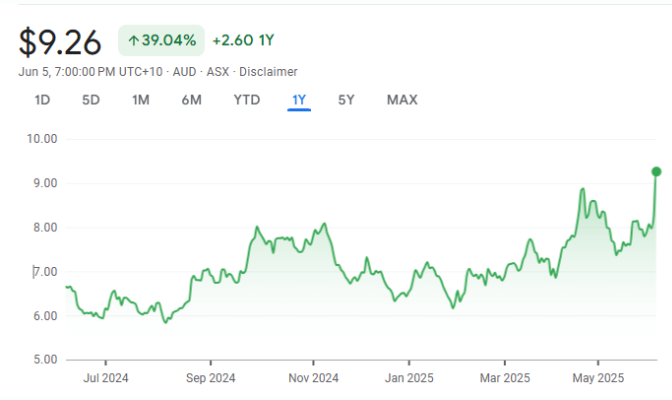
Task: Click the Jan 2025 axis label
Action: pyautogui.click(x=409, y=378)
